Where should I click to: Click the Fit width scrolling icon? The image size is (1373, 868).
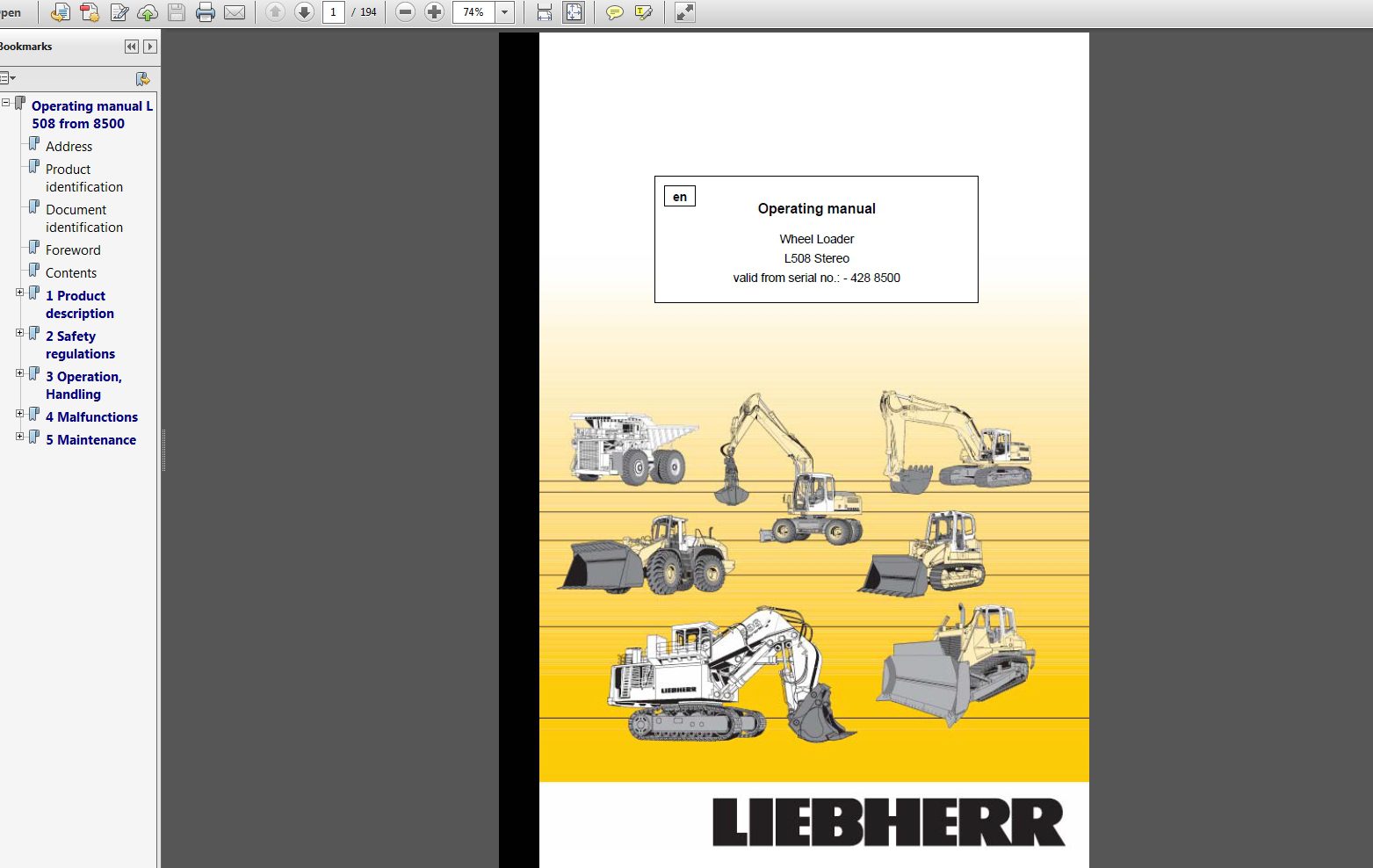[545, 12]
